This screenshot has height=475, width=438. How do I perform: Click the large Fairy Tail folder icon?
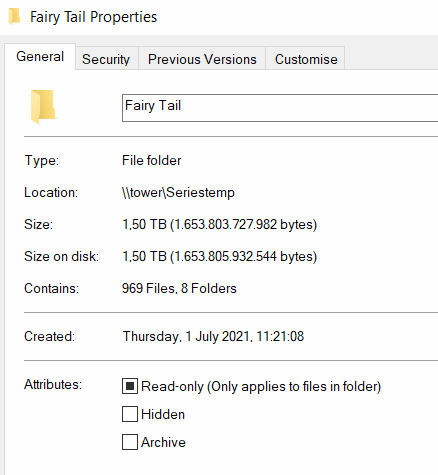click(x=43, y=107)
